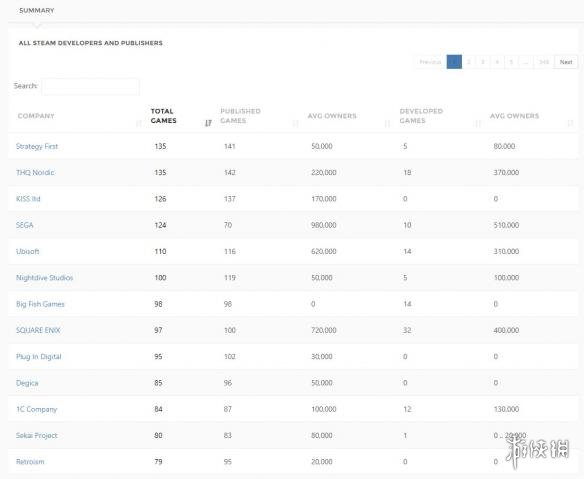The width and height of the screenshot is (584, 479).
Task: Open the KISS ltd company link
Action: (28, 199)
